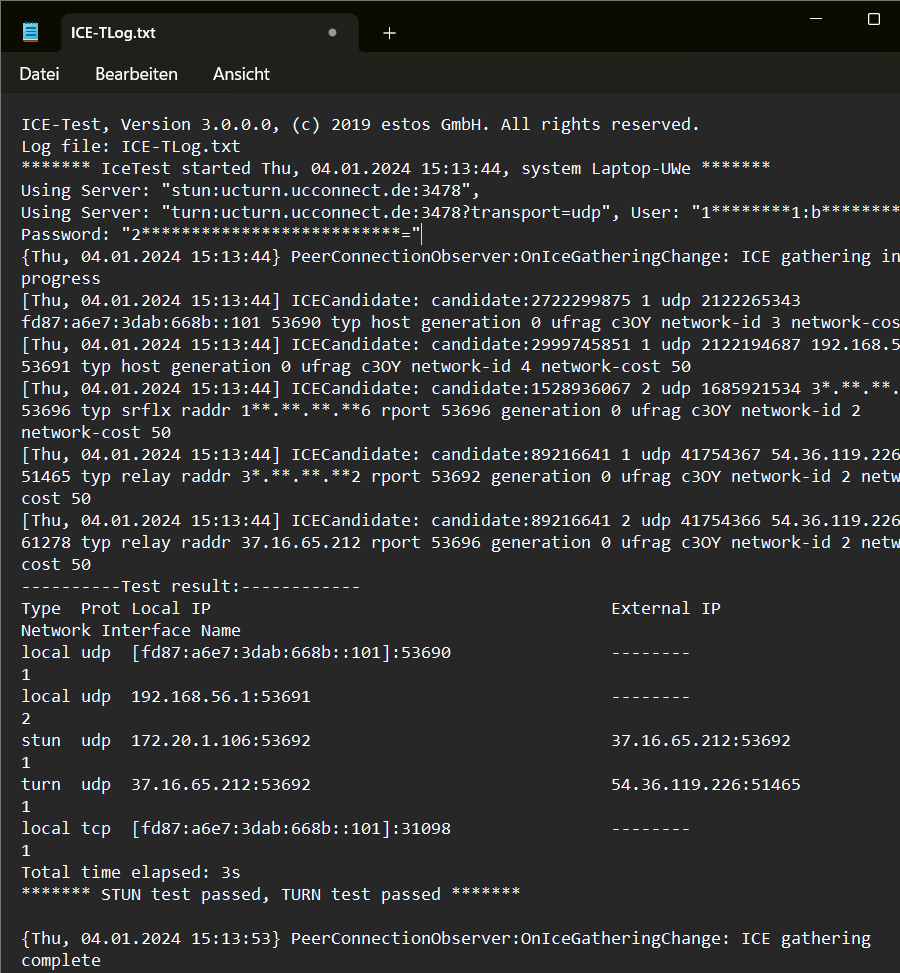Image resolution: width=900 pixels, height=973 pixels.
Task: Click local IP 192.168.56.1:53691 entry
Action: (x=220, y=696)
